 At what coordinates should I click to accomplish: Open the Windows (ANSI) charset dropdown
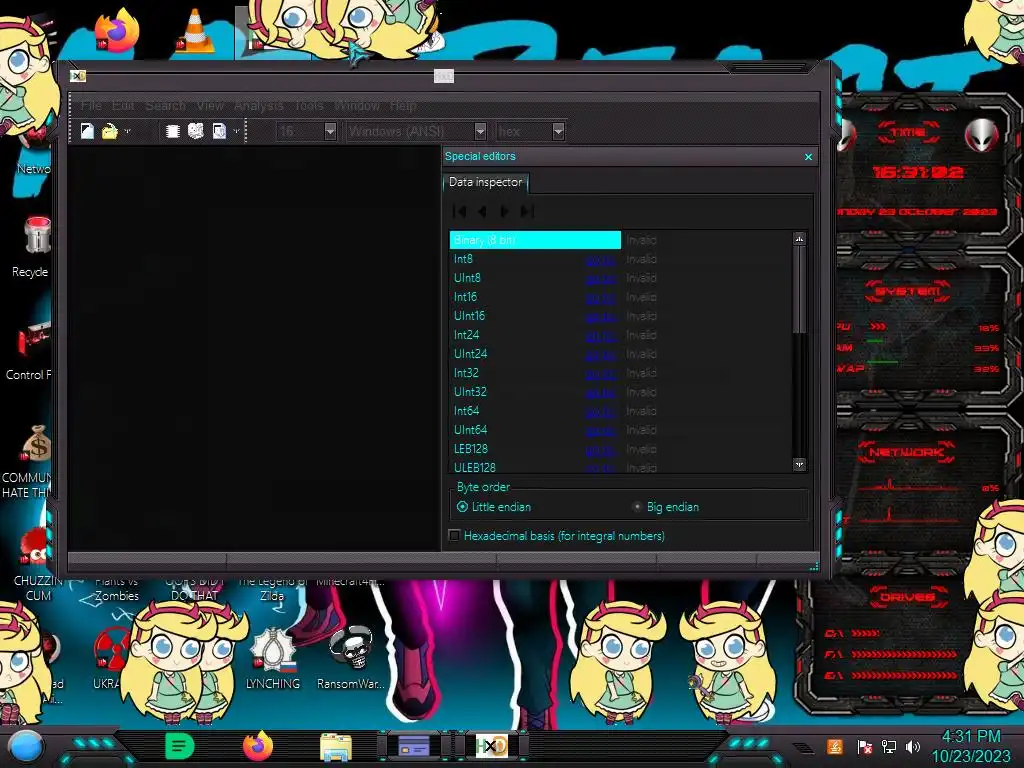pos(480,131)
